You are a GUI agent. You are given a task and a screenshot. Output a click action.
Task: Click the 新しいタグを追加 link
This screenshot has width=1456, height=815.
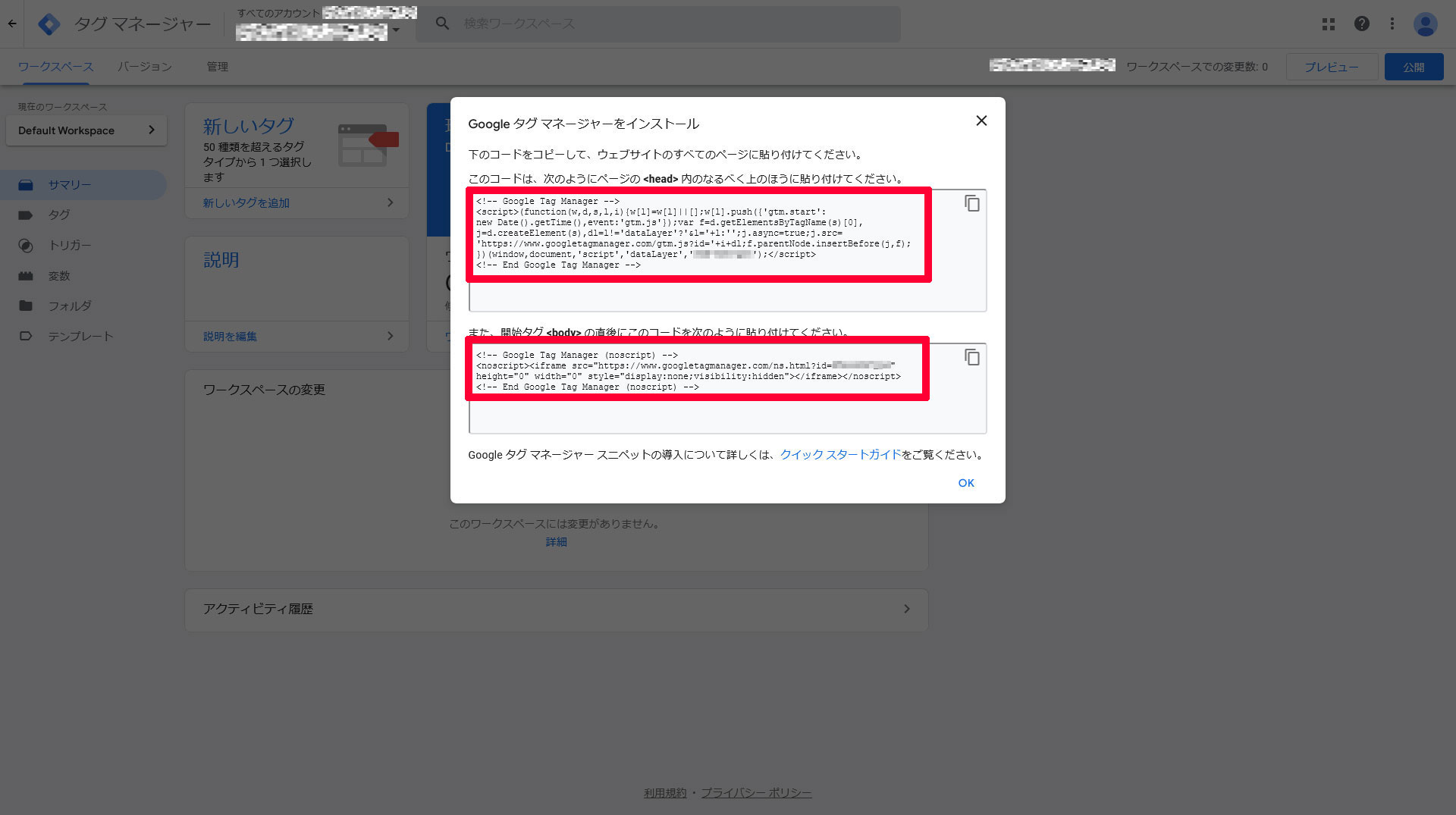pos(246,203)
